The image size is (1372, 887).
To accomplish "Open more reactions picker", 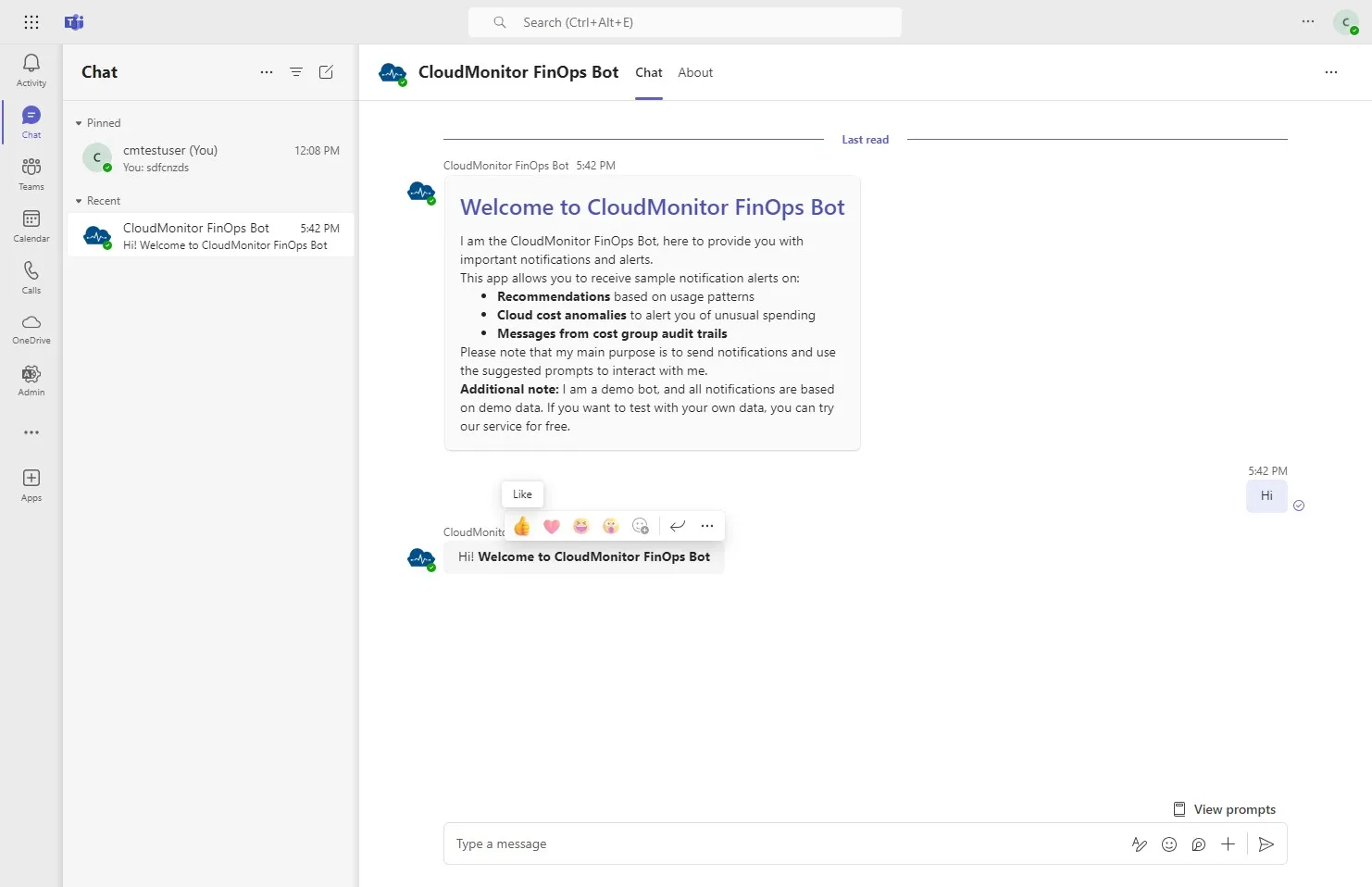I will (x=641, y=526).
